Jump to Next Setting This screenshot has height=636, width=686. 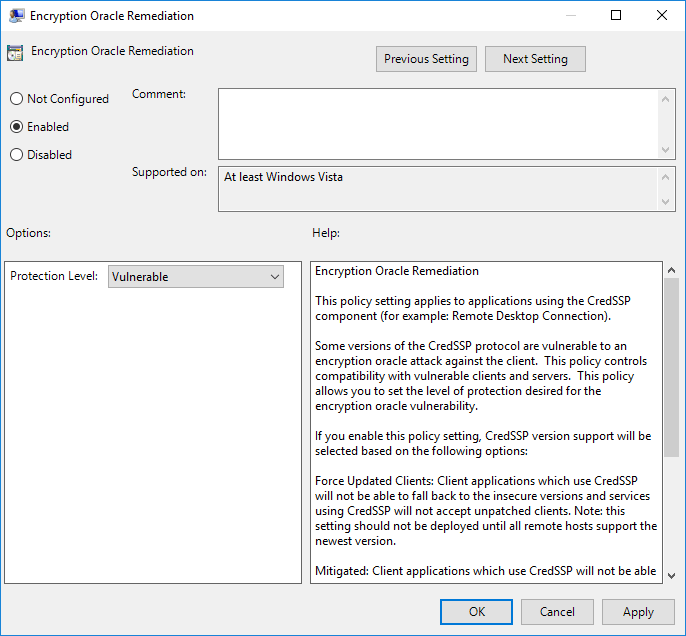535,59
